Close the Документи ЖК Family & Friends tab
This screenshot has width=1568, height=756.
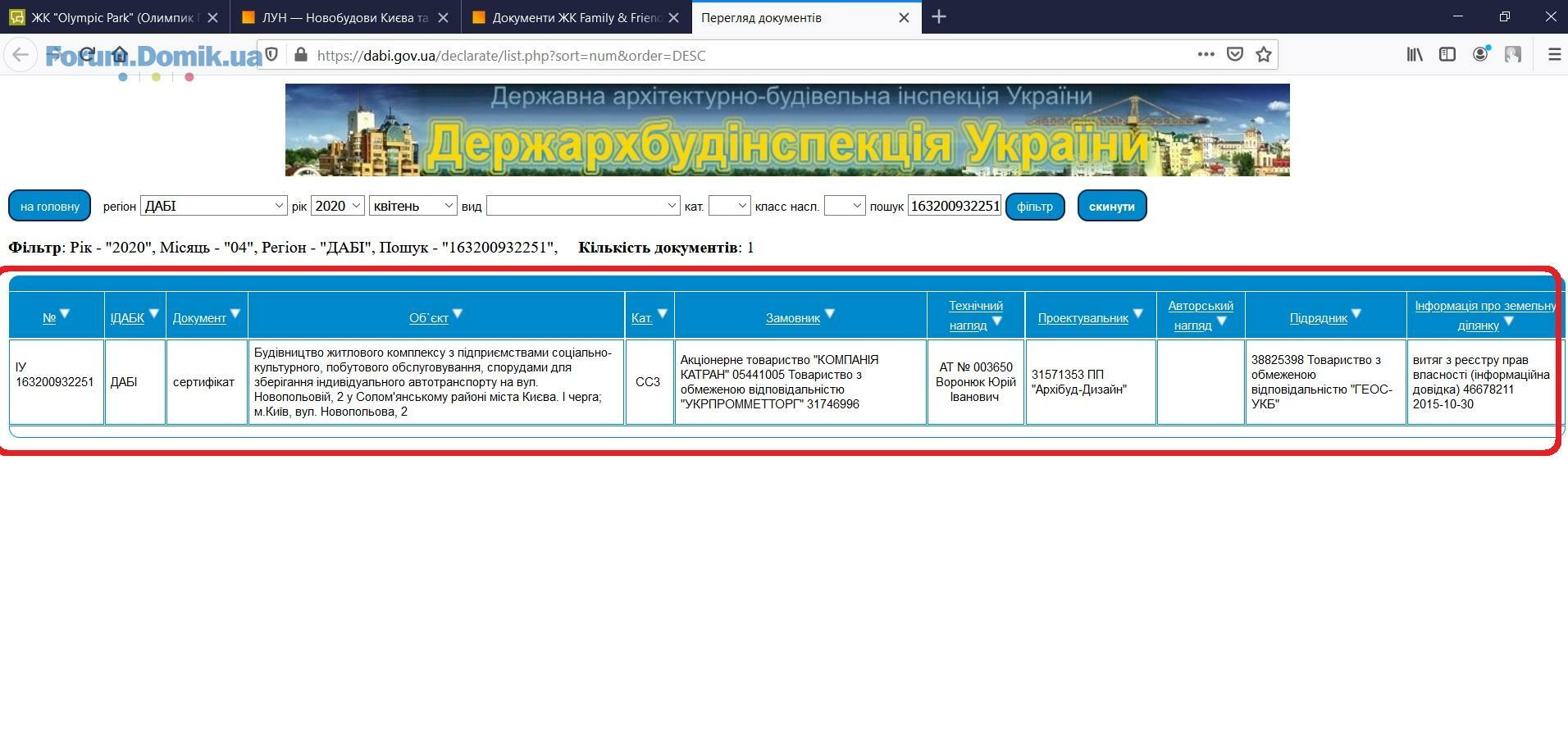click(x=673, y=17)
